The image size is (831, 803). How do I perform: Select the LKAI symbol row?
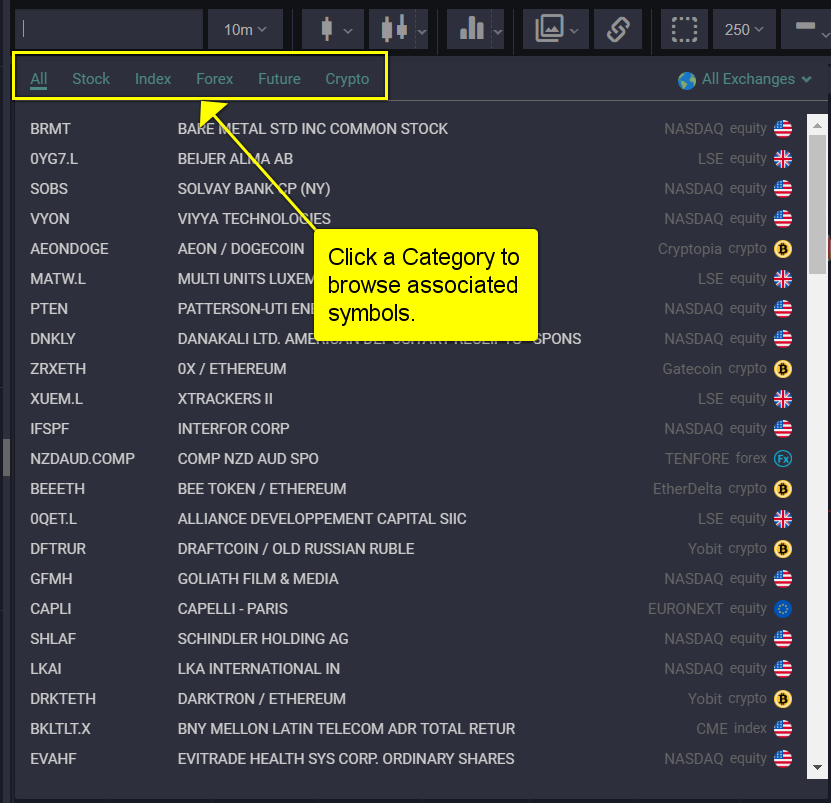411,669
